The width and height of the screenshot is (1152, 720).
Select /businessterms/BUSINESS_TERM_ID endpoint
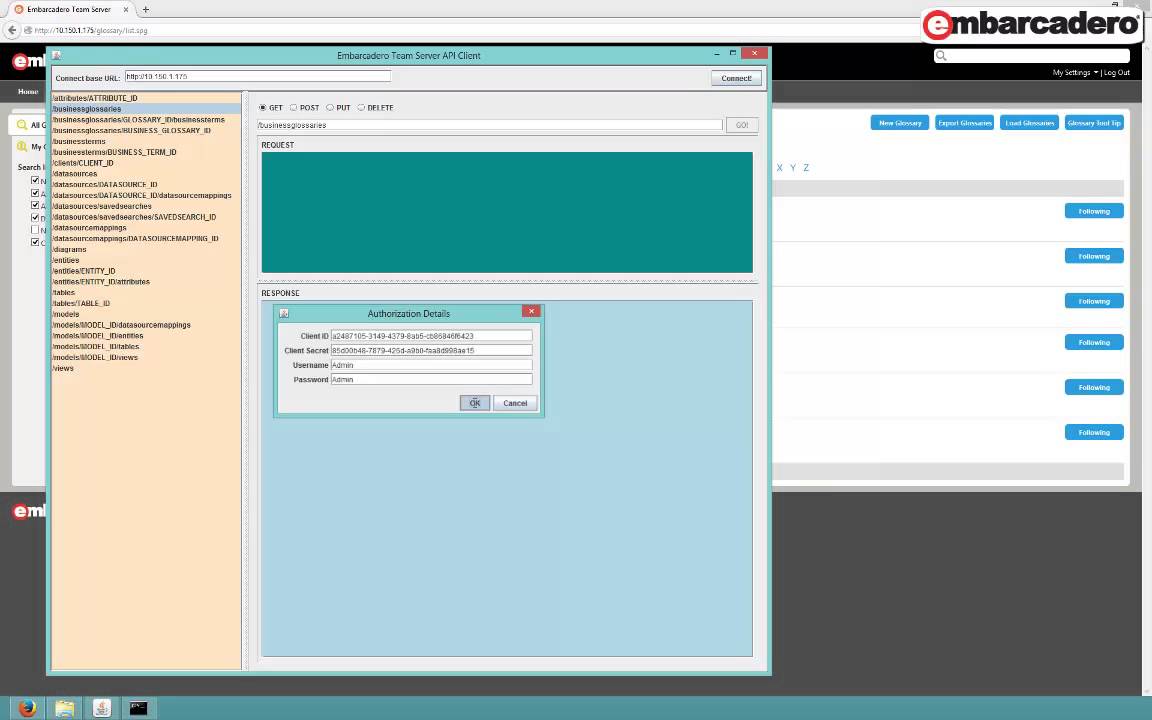pos(114,152)
